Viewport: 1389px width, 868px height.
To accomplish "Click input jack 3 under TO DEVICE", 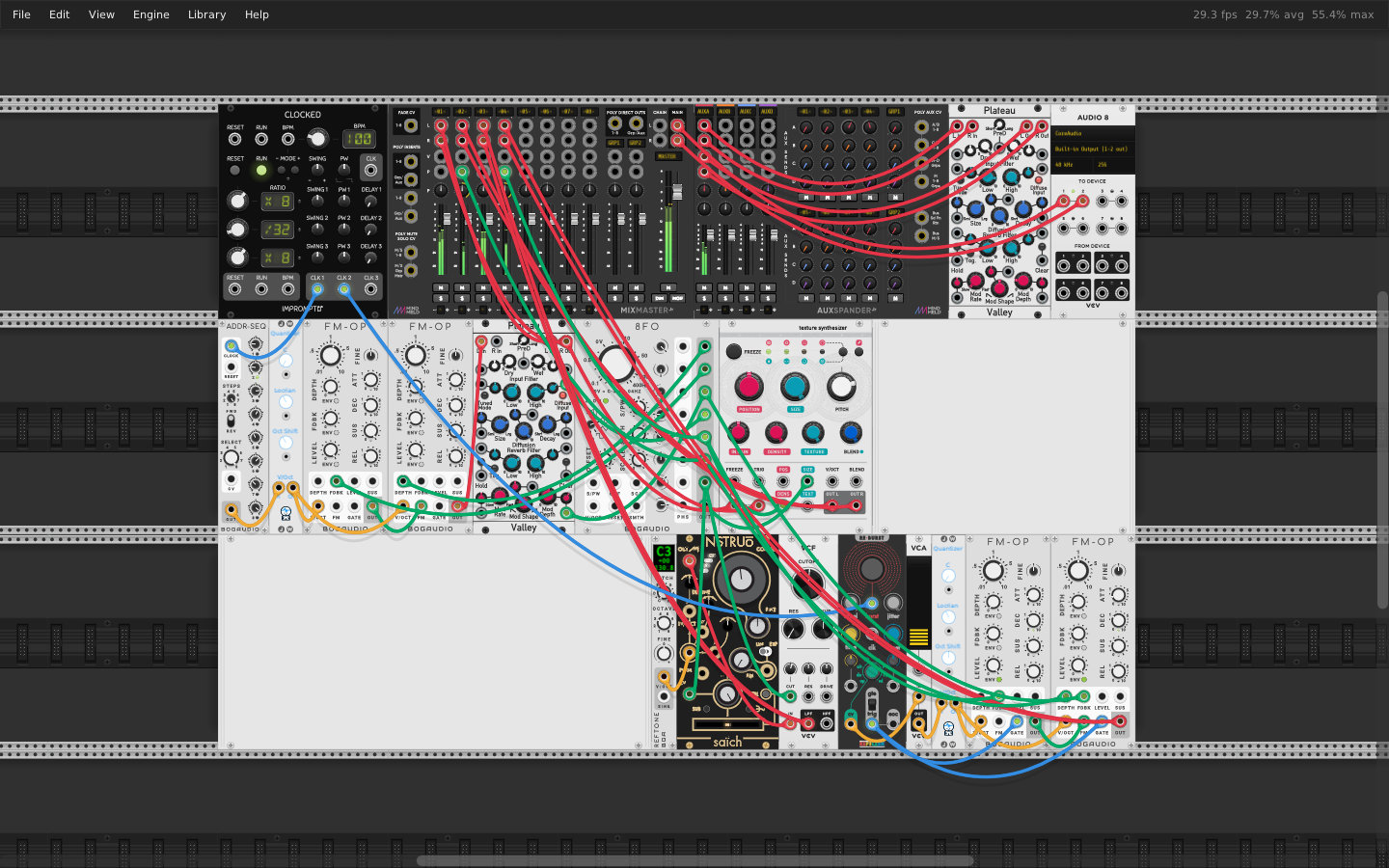I will [1103, 201].
